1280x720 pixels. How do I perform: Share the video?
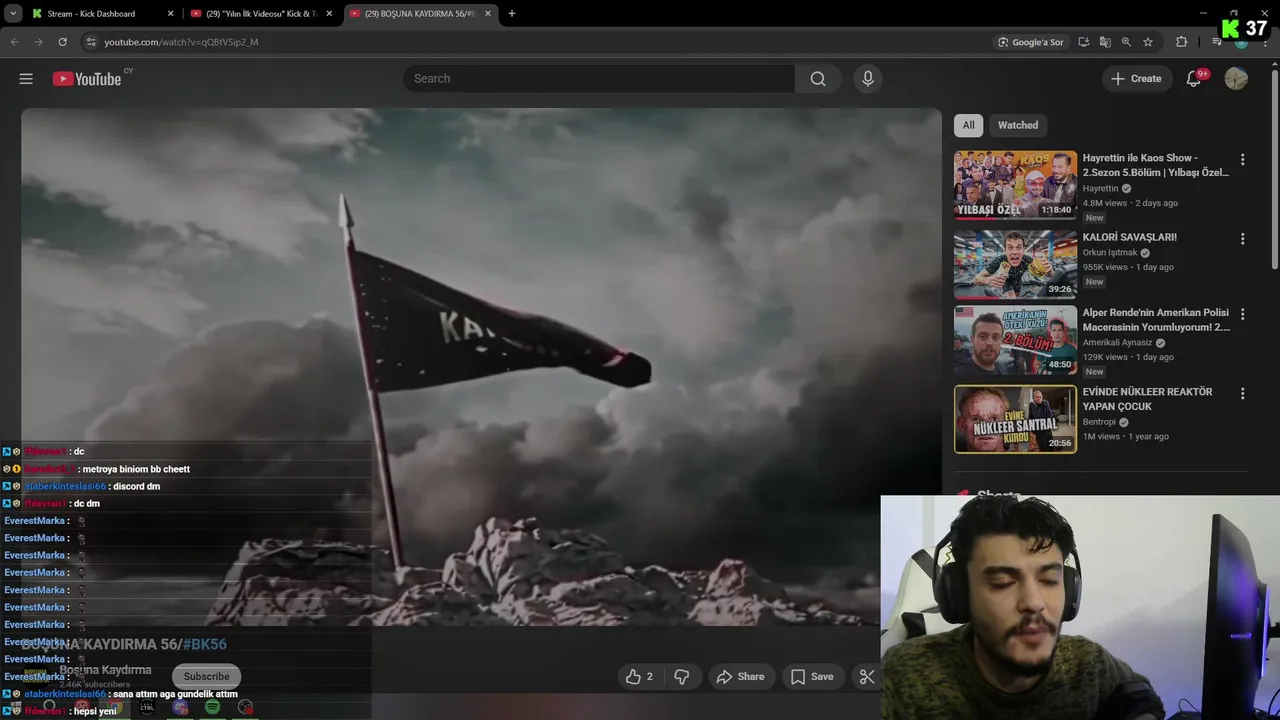click(740, 677)
